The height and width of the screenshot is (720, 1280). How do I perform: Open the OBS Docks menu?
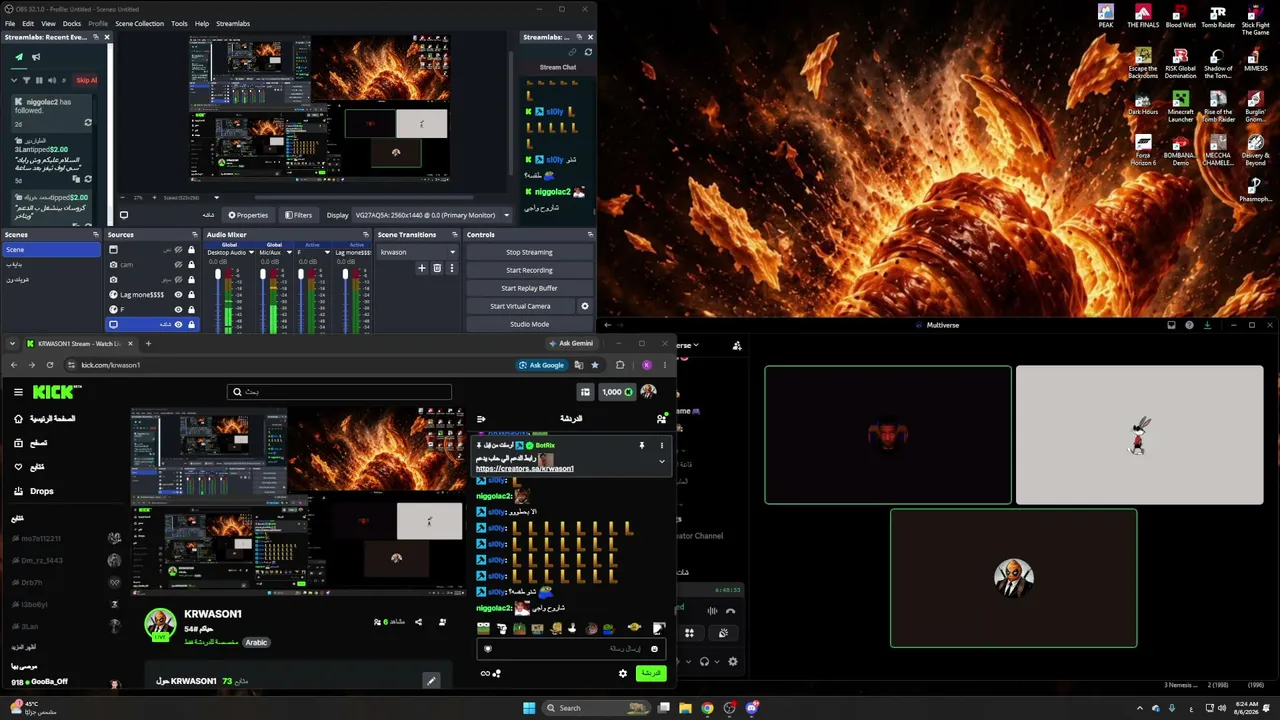72,23
